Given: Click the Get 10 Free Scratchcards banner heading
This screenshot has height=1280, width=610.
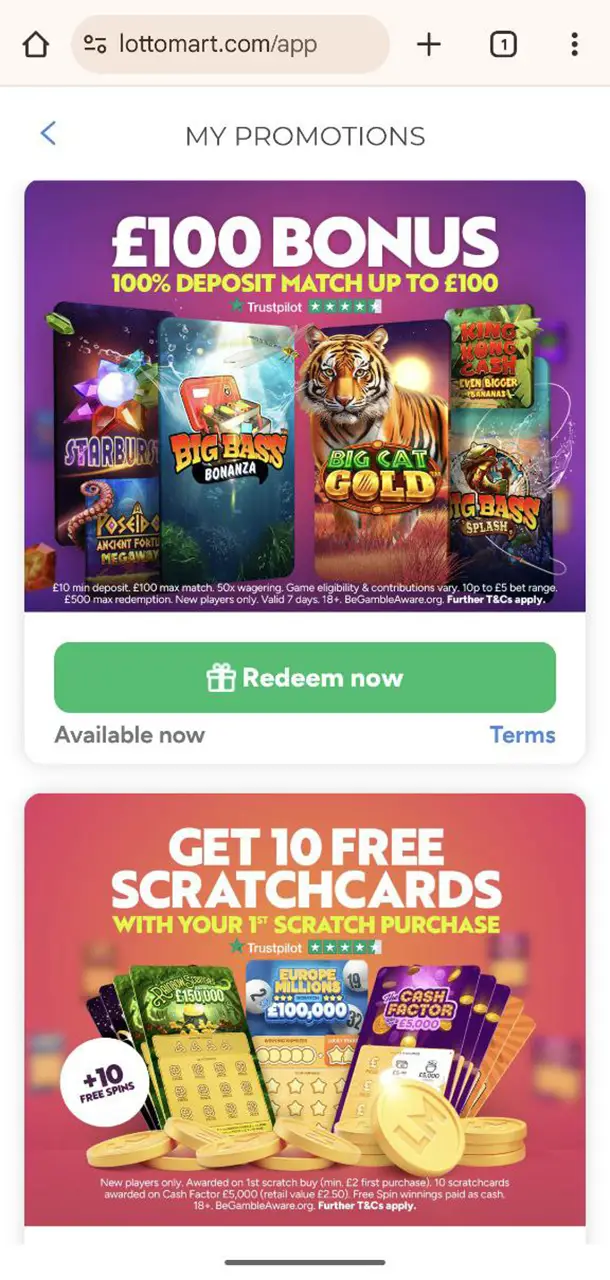Looking at the screenshot, I should 305,868.
